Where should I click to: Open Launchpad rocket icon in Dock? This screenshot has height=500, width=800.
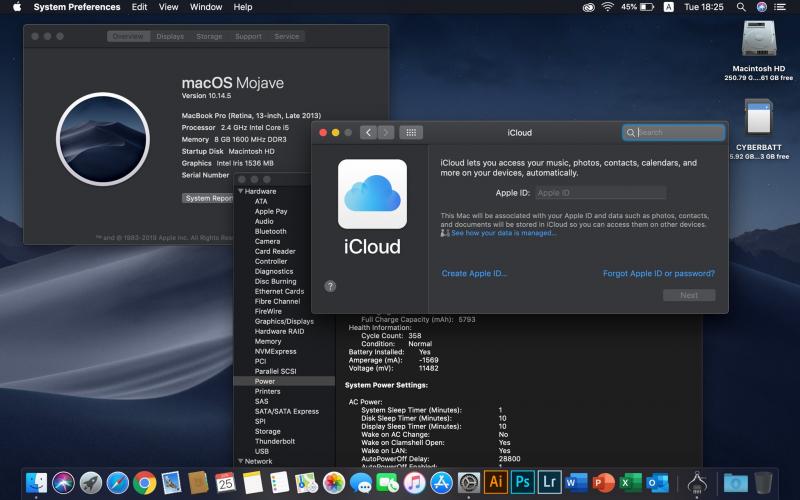coord(90,482)
